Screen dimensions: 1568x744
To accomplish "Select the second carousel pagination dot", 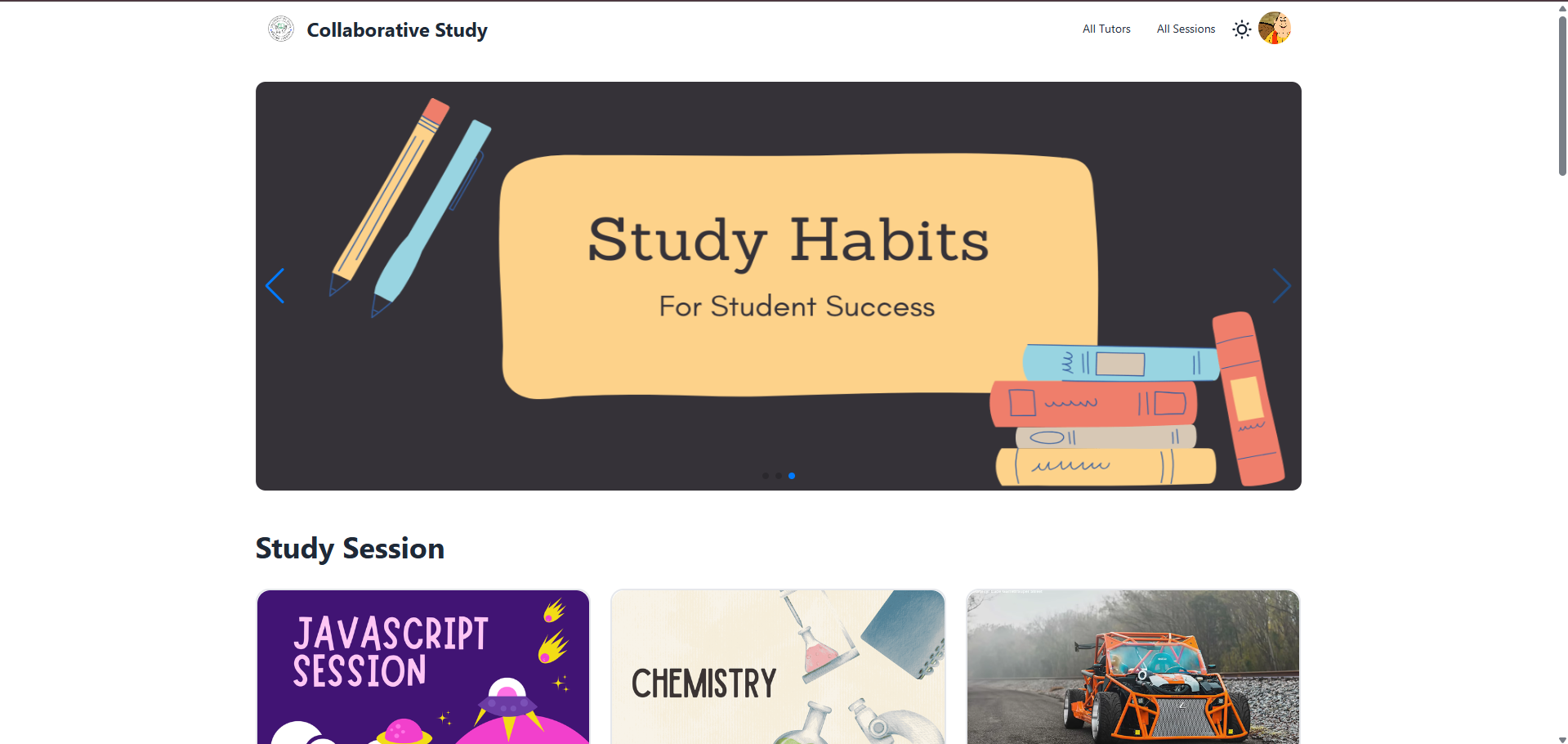I will [778, 476].
